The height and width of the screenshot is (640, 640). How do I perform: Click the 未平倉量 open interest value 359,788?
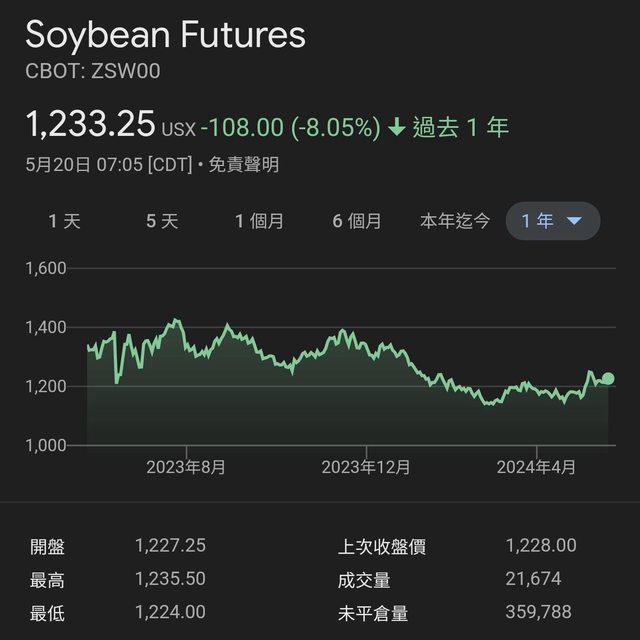point(538,612)
